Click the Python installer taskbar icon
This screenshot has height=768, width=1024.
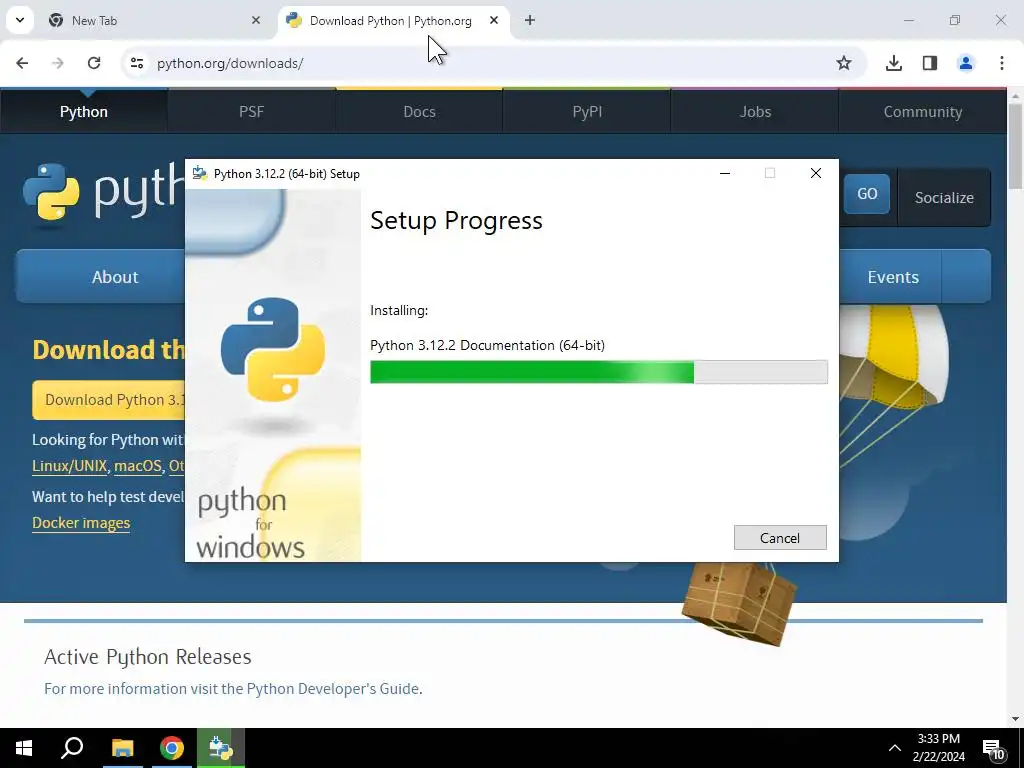221,748
